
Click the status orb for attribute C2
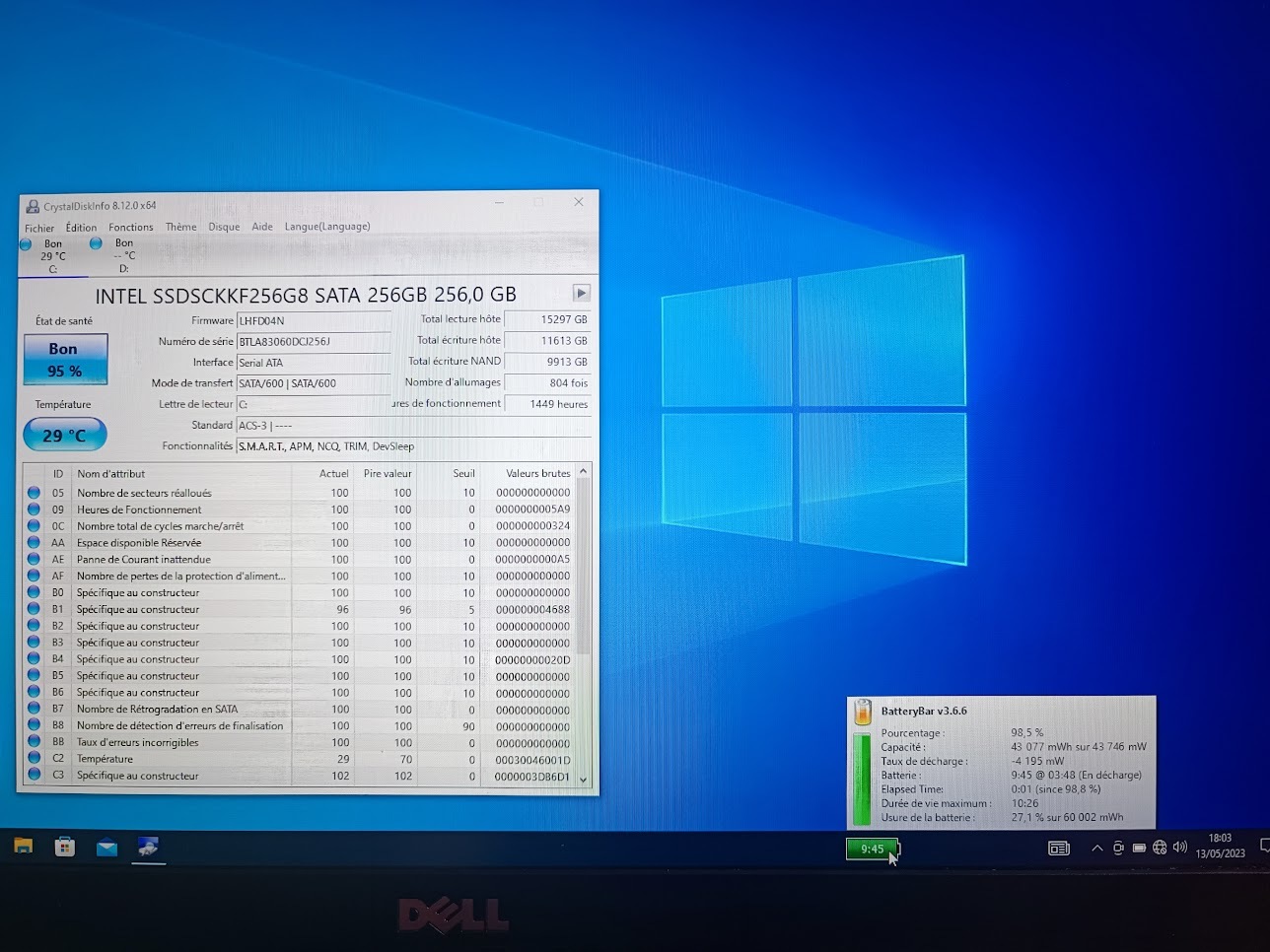(34, 759)
